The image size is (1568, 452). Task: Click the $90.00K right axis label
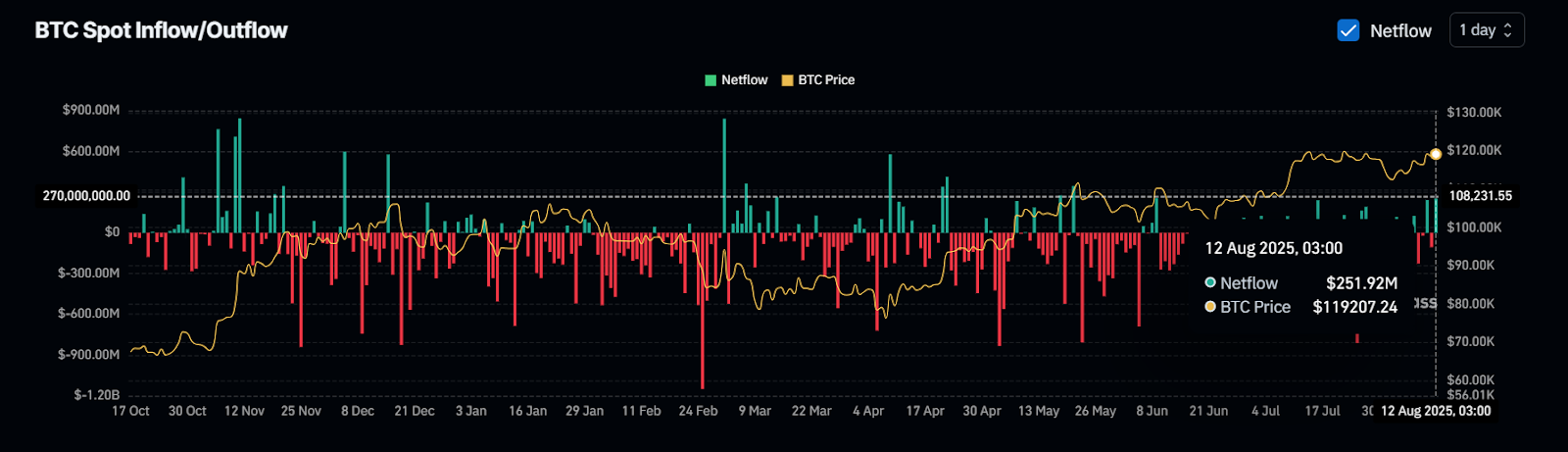tap(1471, 266)
